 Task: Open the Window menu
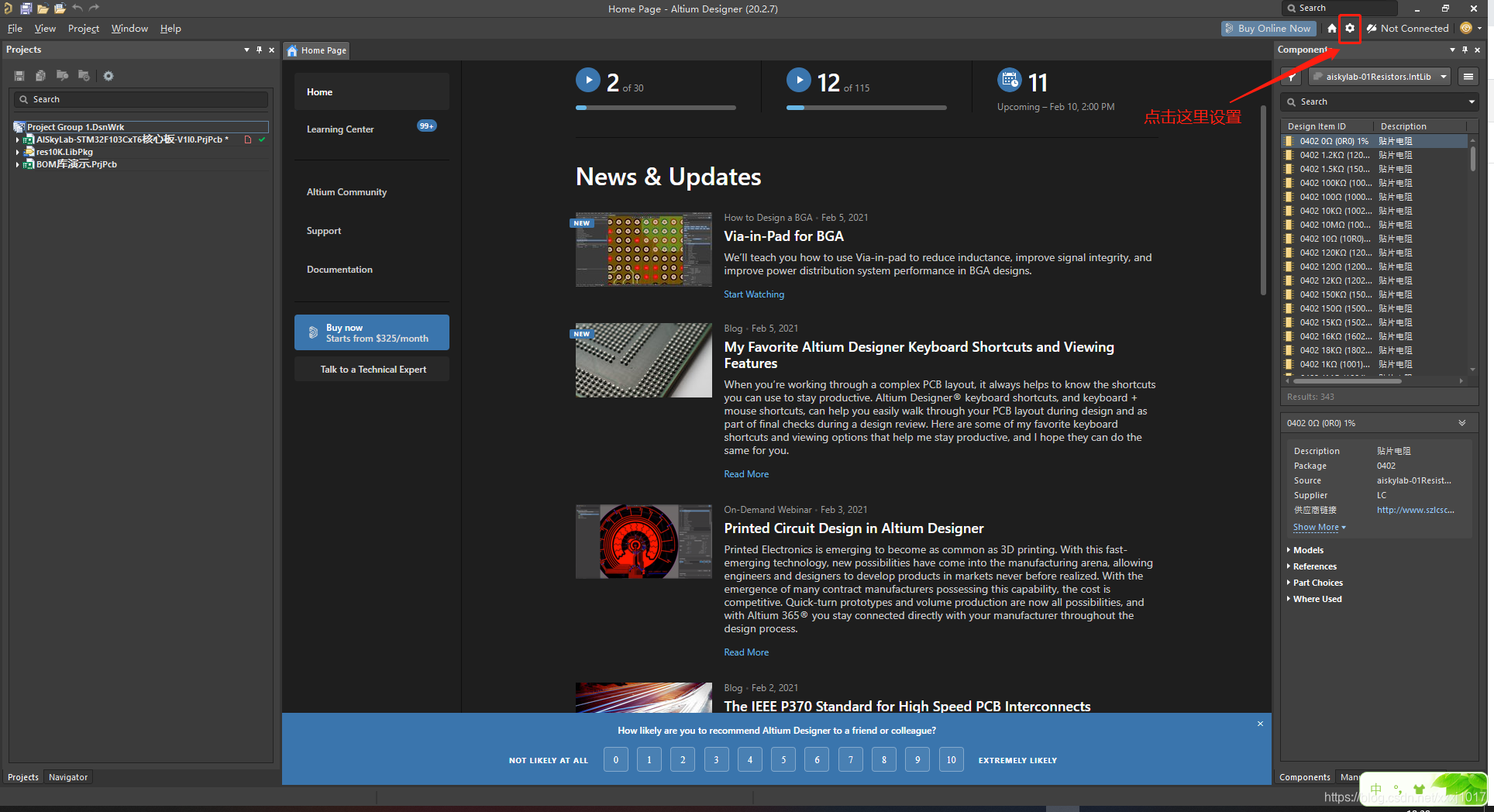pos(129,29)
